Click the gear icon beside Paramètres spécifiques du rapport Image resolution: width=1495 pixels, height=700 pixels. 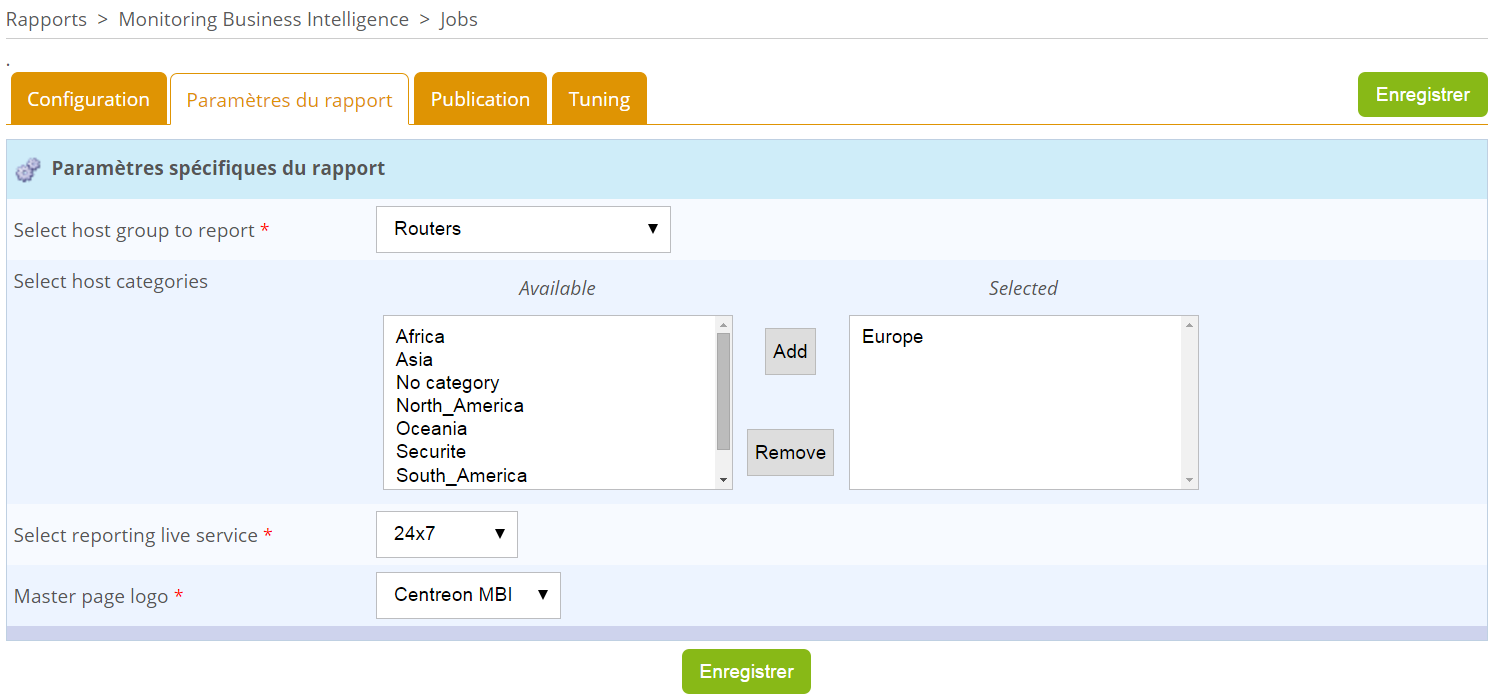click(x=28, y=168)
